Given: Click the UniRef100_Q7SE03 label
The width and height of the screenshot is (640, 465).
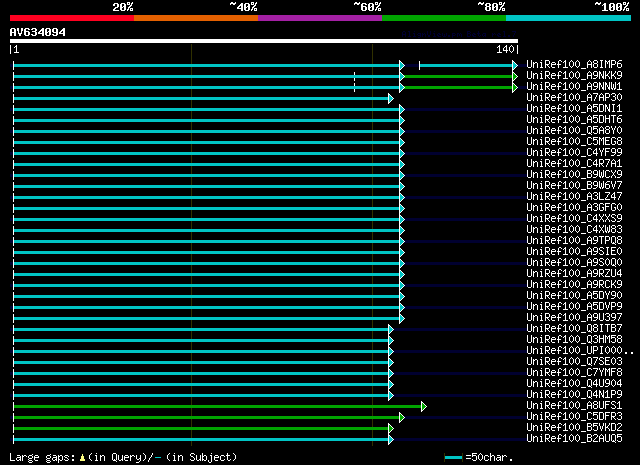Looking at the screenshot, I should pos(574,362).
